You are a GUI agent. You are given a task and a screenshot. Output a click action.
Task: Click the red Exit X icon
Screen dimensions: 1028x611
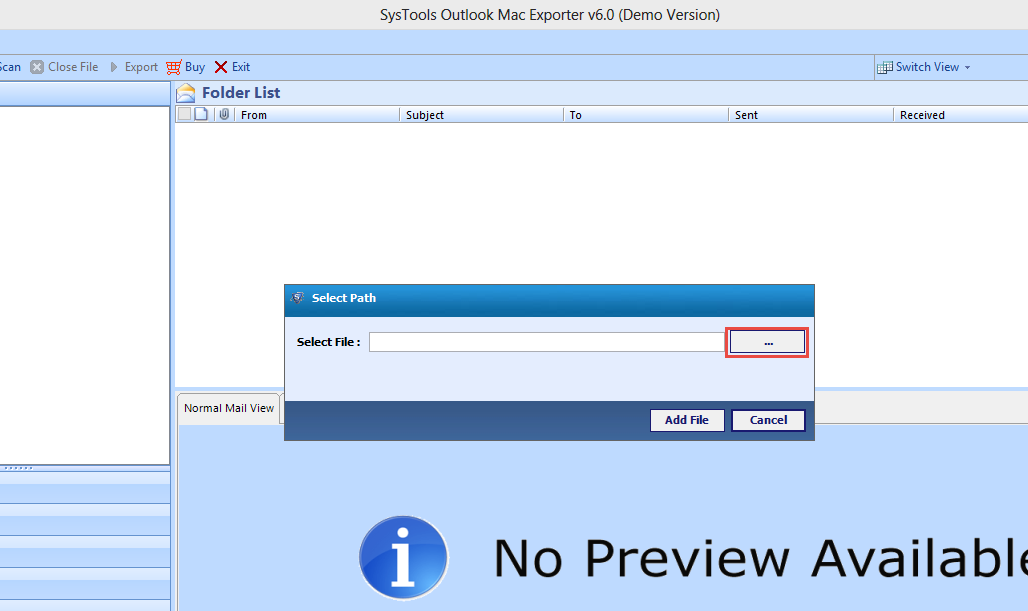point(221,67)
